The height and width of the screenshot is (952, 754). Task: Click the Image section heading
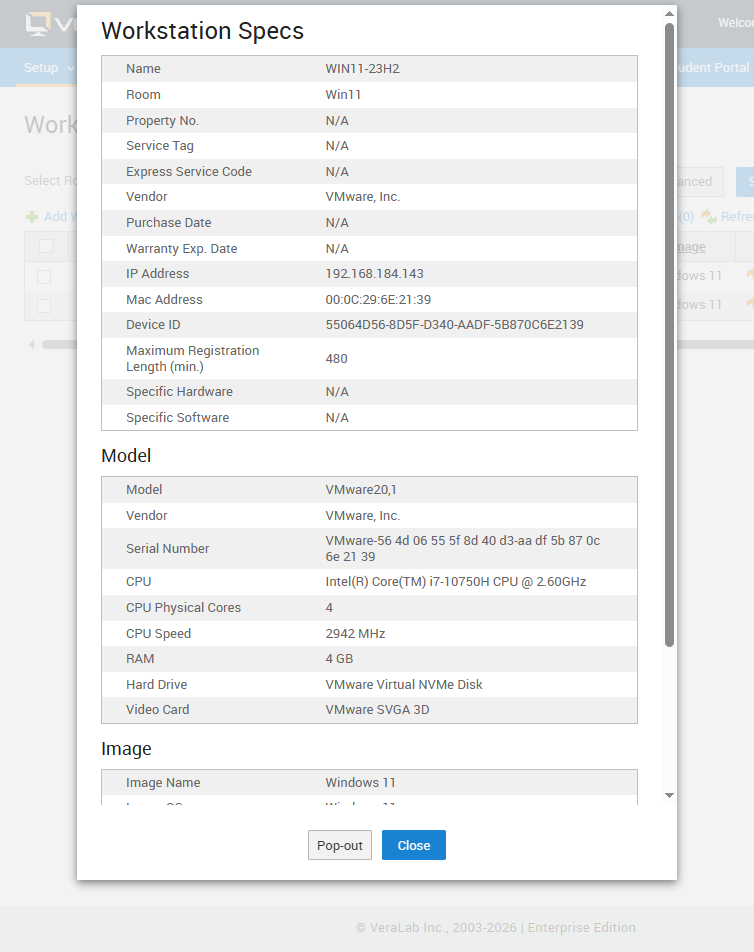tap(126, 749)
